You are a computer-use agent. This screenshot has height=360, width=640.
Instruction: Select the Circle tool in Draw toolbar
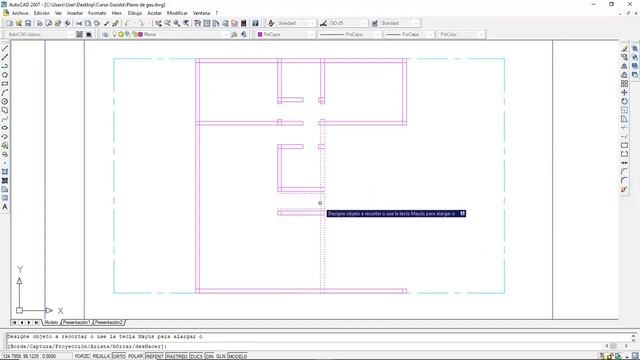5,102
